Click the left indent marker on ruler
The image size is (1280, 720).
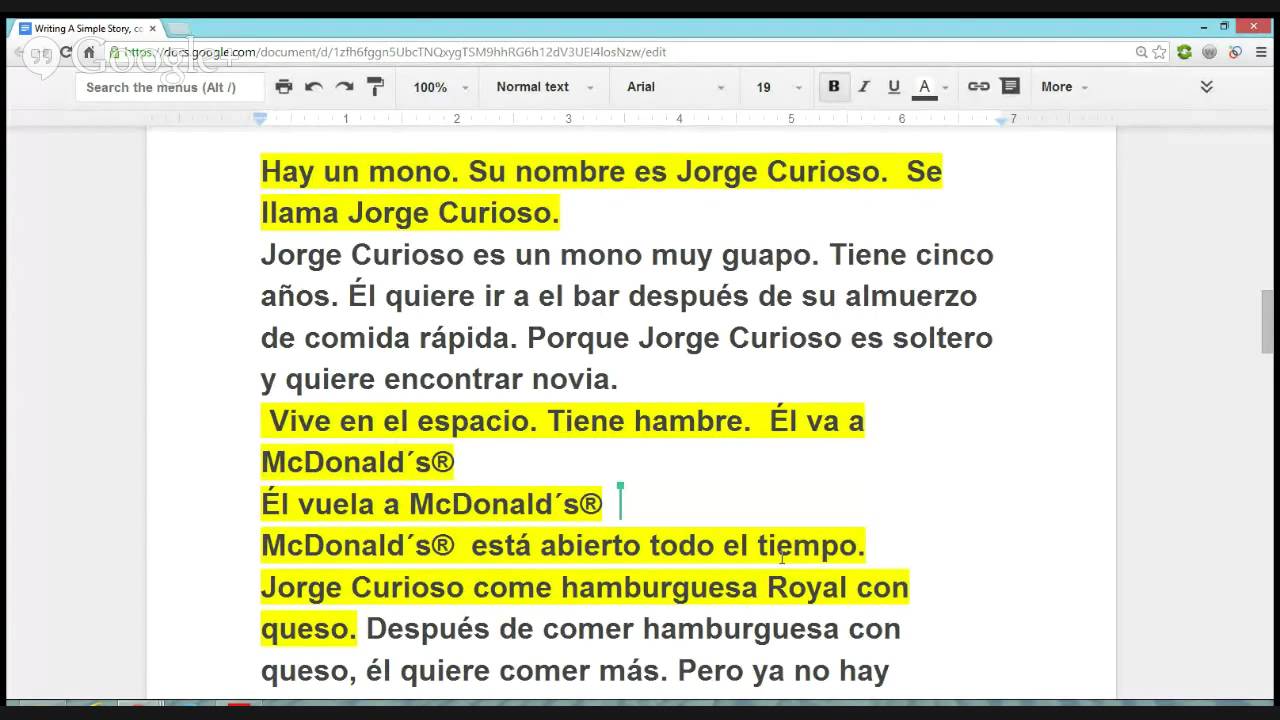point(260,119)
